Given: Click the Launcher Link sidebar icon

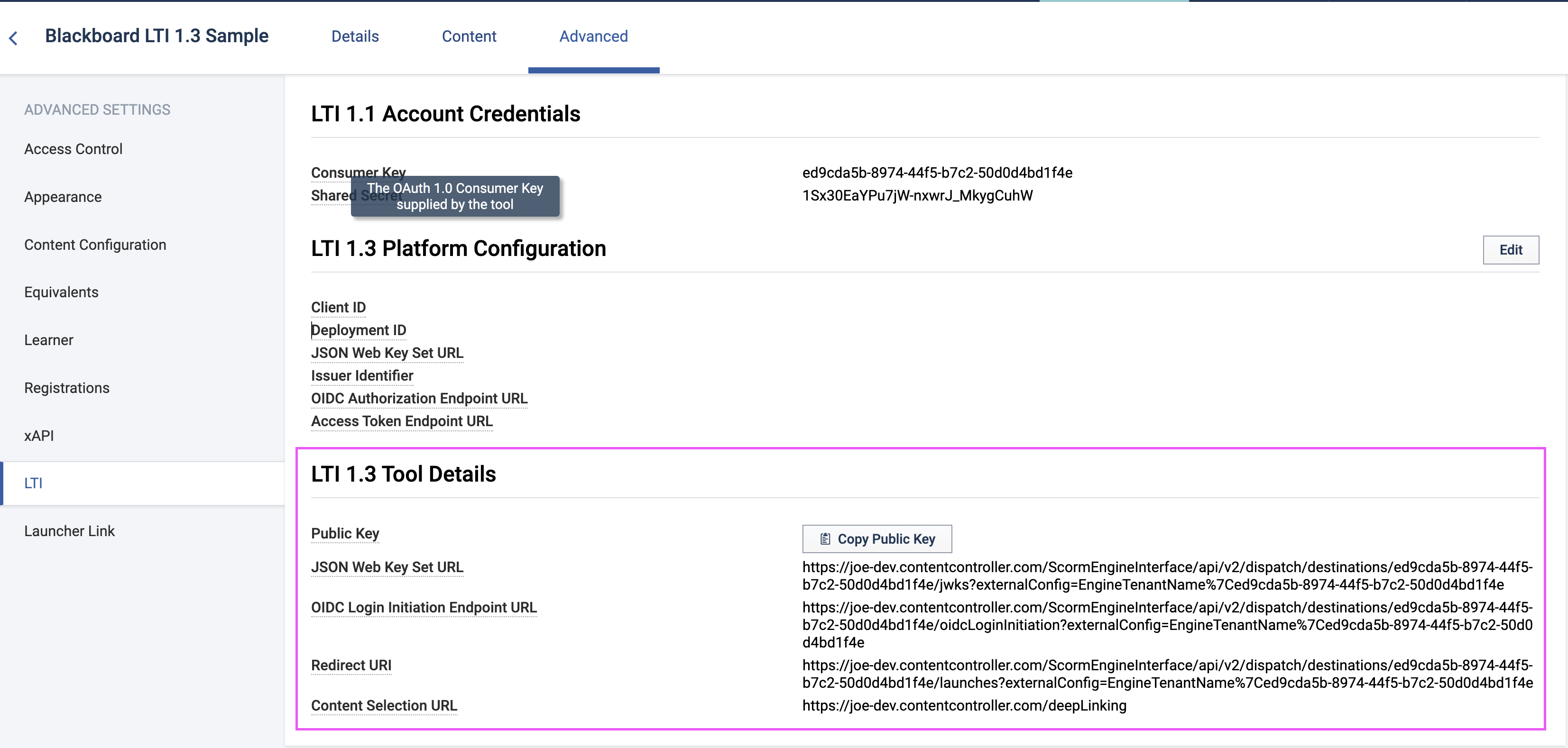Looking at the screenshot, I should click(70, 531).
